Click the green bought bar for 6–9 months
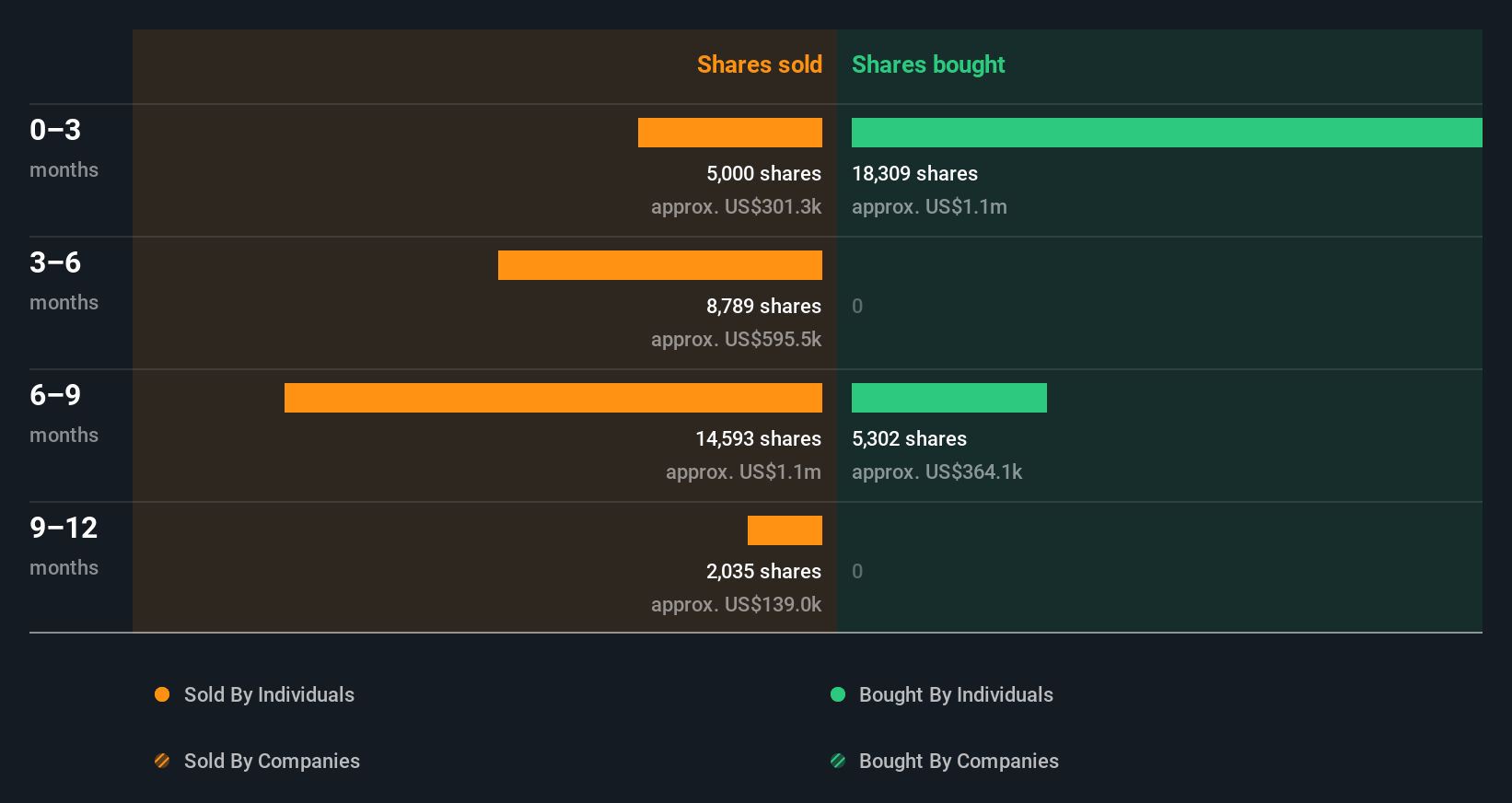 (949, 398)
